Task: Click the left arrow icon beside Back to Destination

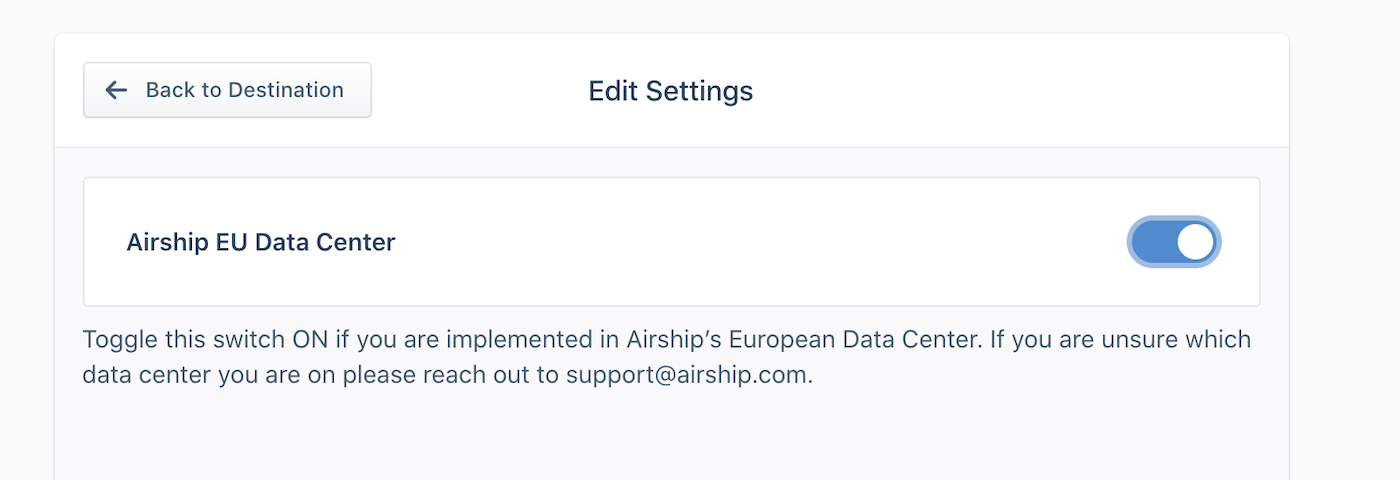Action: click(x=117, y=90)
